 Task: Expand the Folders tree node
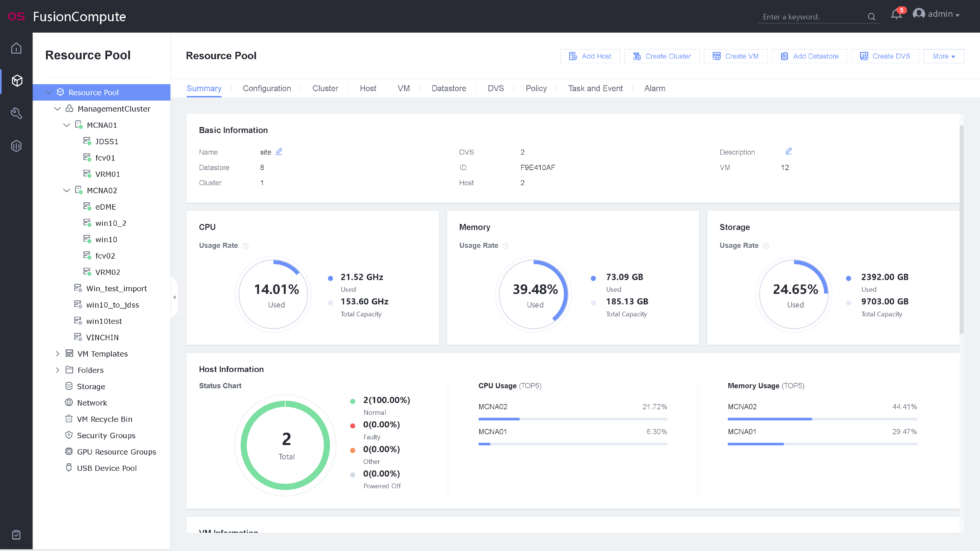57,370
